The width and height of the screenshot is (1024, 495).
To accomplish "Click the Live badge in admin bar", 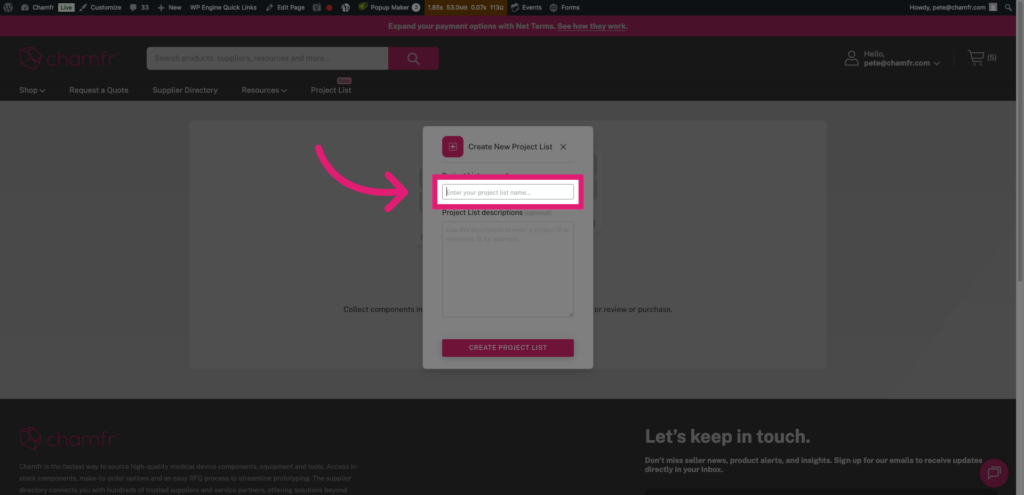I will click(66, 7).
